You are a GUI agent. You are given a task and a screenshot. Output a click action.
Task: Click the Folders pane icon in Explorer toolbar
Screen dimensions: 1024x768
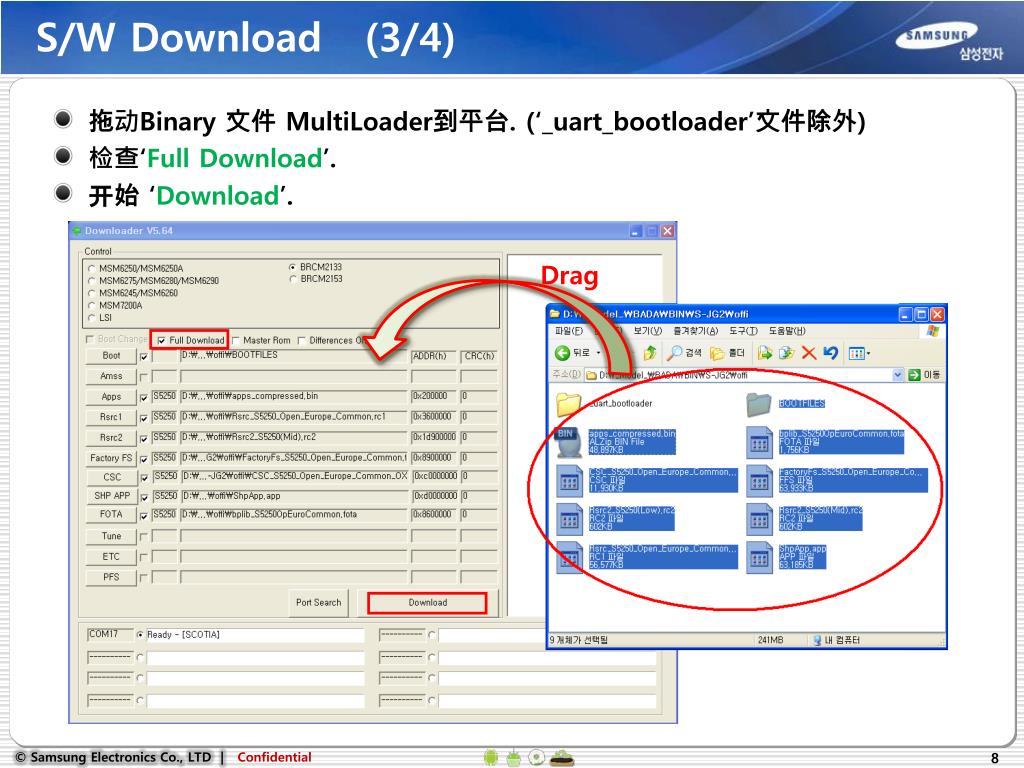[717, 353]
